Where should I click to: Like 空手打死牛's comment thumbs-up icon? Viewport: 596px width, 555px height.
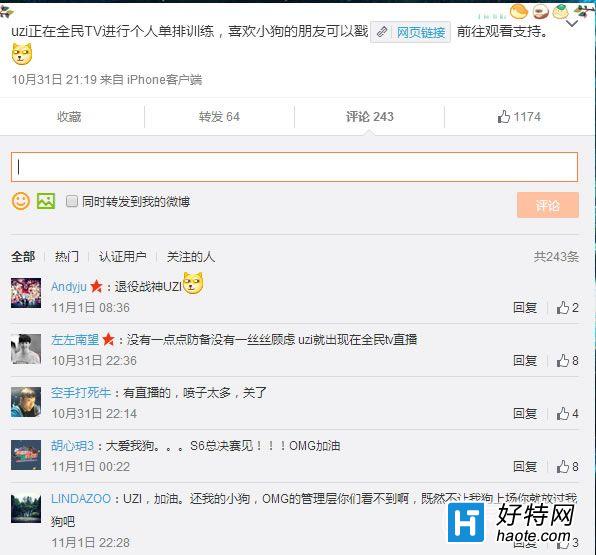[563, 414]
